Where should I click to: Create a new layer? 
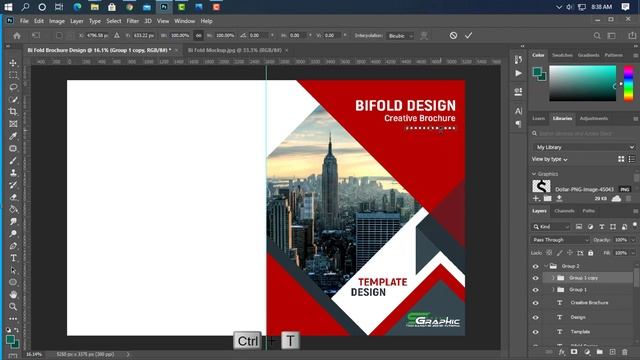coord(612,351)
